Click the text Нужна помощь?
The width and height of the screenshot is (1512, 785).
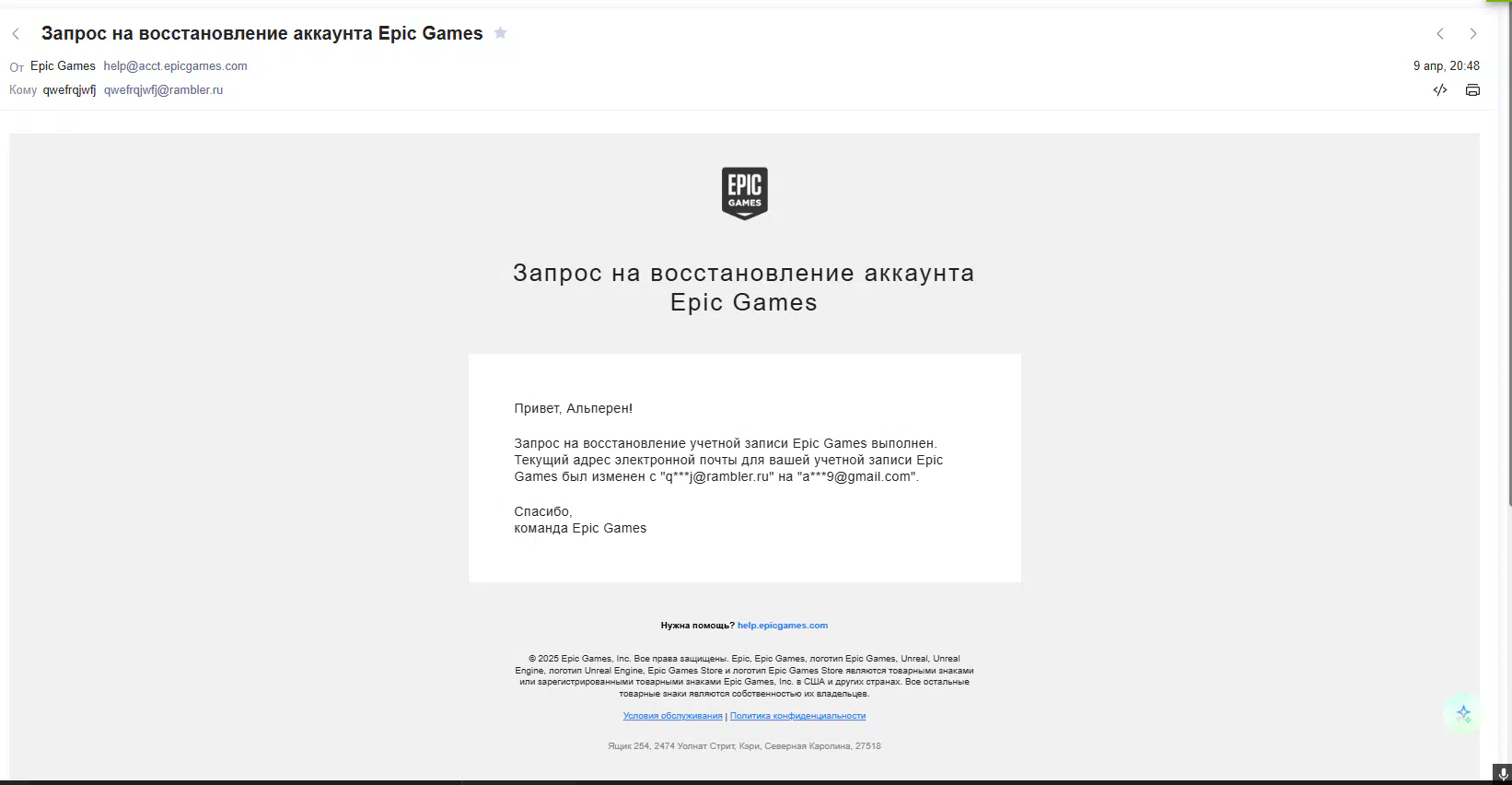697,626
